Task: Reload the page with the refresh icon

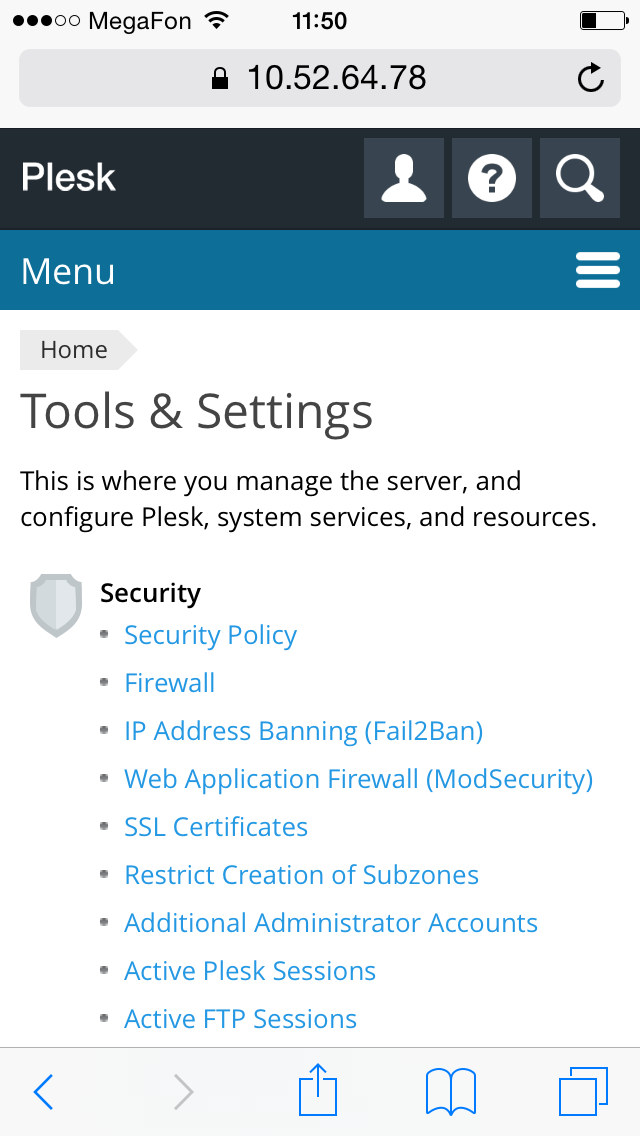Action: click(591, 78)
